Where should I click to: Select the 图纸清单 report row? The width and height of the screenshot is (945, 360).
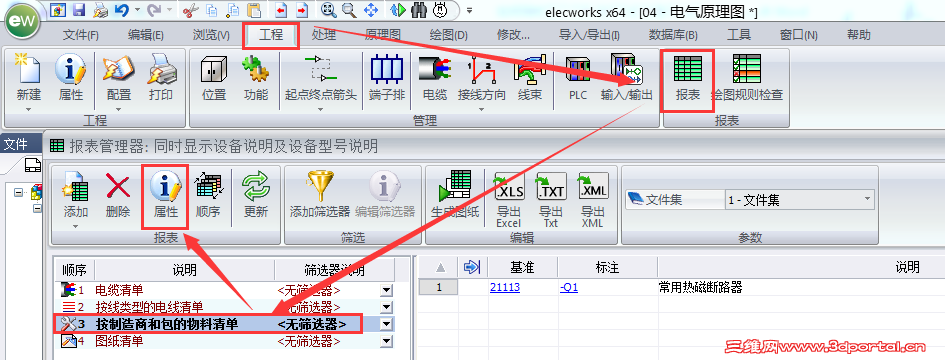point(225,341)
